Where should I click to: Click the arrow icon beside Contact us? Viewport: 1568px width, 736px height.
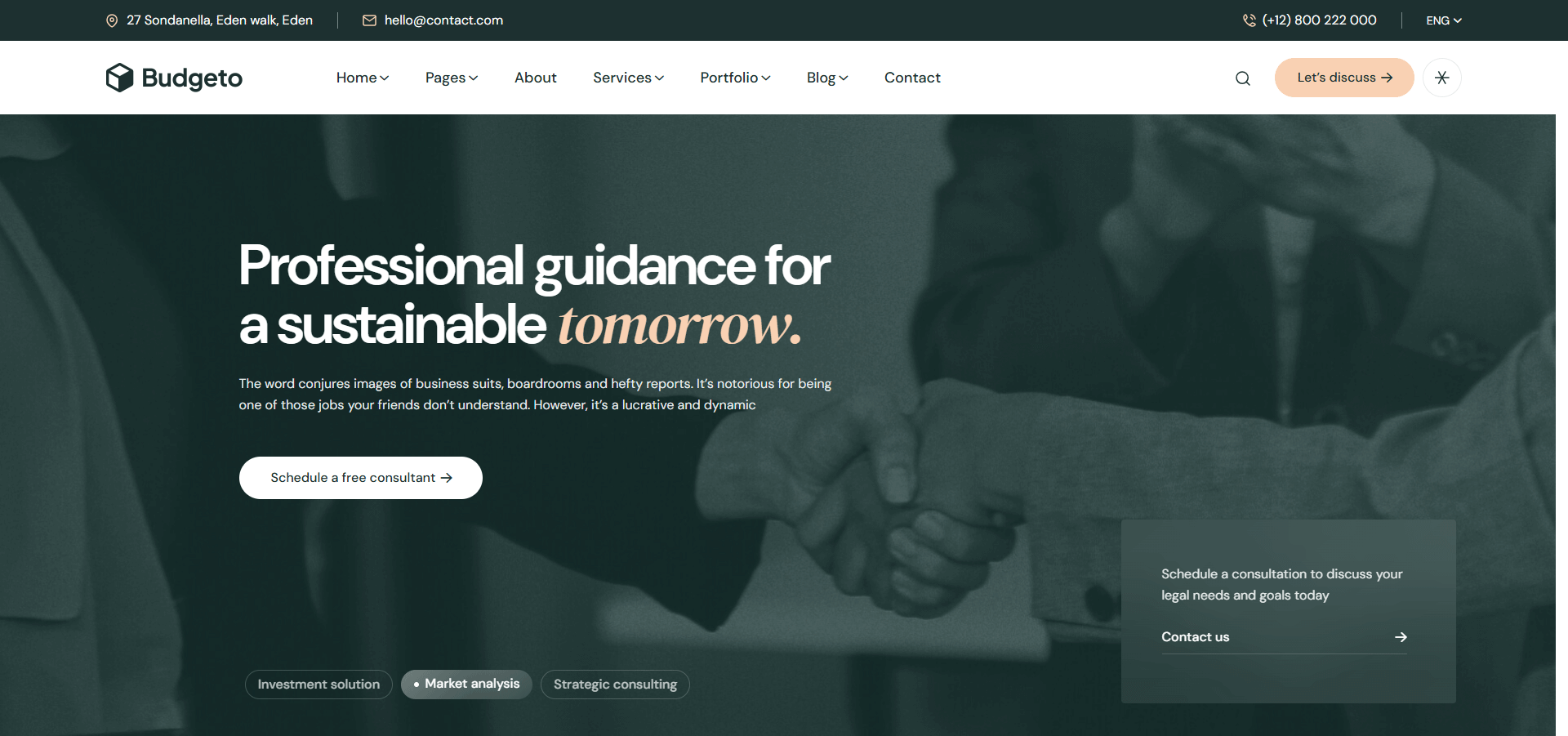click(1401, 637)
